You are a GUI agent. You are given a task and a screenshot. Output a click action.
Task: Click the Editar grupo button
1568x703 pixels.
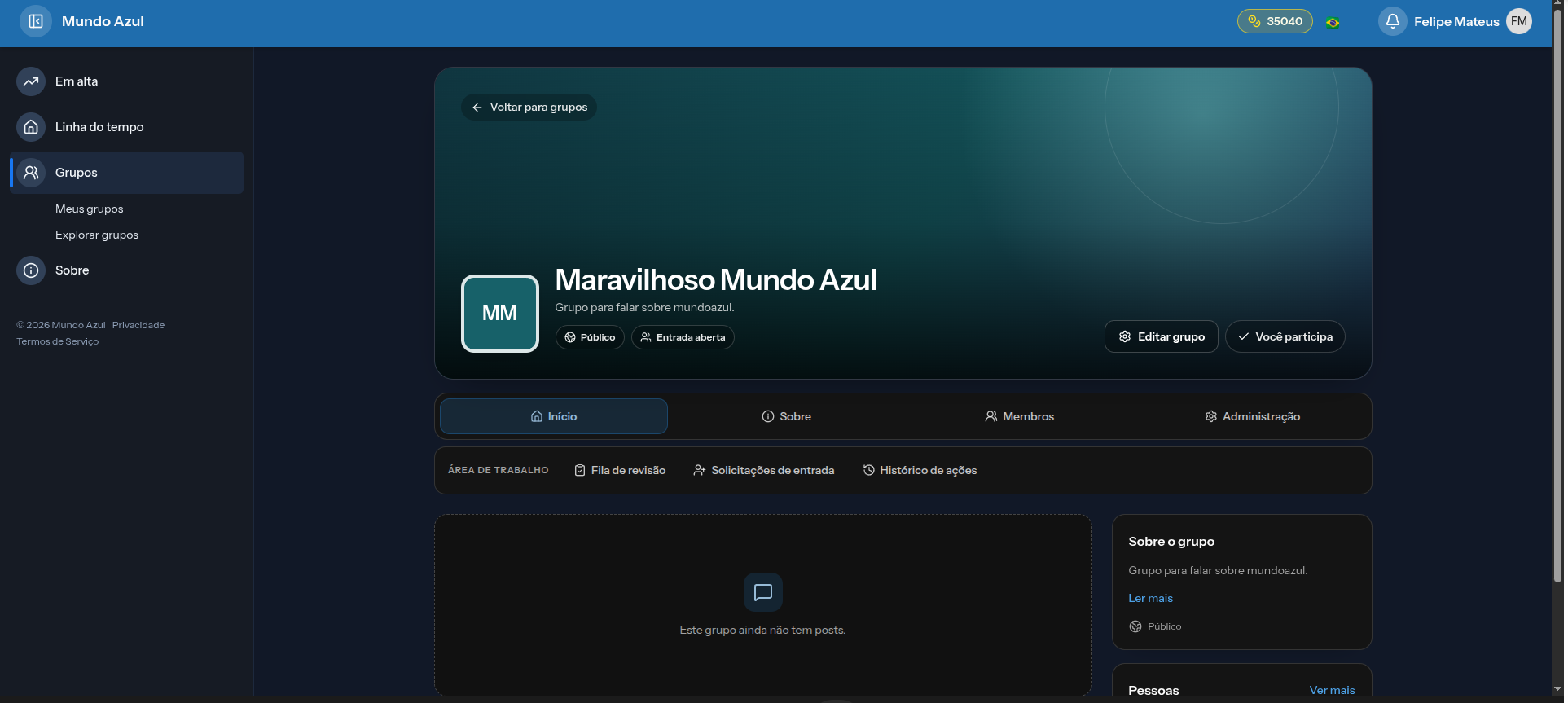pos(1162,336)
